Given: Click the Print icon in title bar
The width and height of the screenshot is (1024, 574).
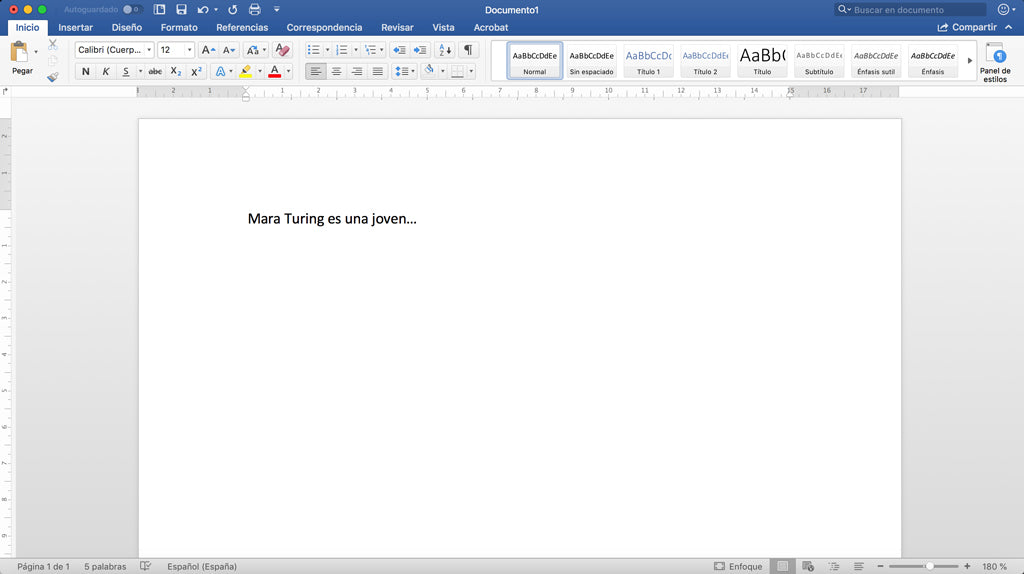Looking at the screenshot, I should [x=254, y=9].
